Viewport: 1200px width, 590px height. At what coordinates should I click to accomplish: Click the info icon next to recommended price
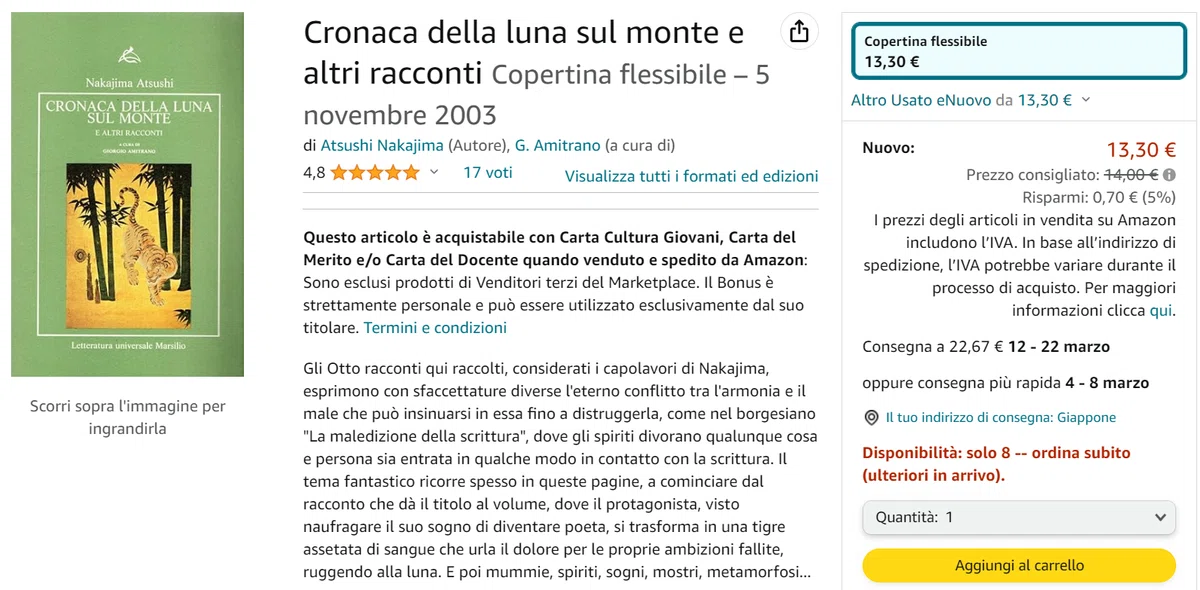pyautogui.click(x=1170, y=175)
